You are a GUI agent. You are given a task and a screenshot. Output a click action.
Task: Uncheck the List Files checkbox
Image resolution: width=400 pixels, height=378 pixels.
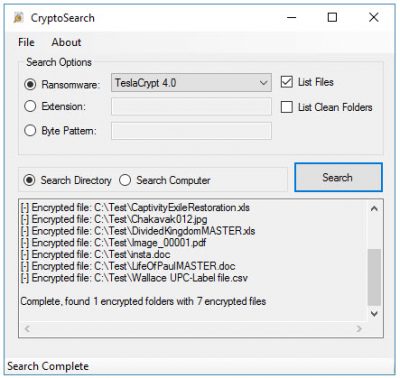(x=287, y=82)
